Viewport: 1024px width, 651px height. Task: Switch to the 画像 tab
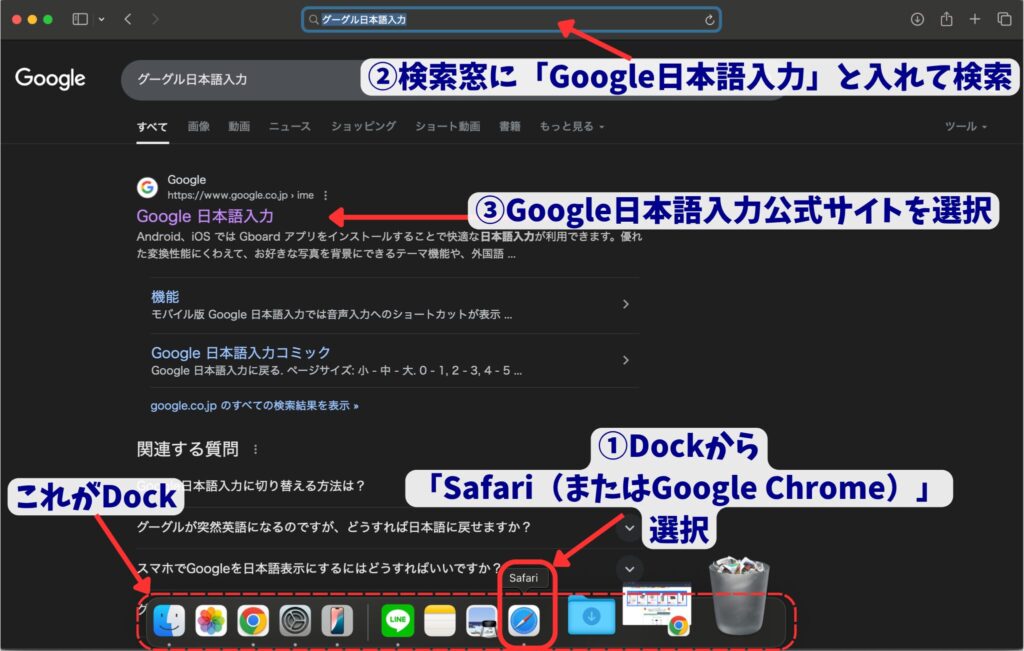coord(199,126)
